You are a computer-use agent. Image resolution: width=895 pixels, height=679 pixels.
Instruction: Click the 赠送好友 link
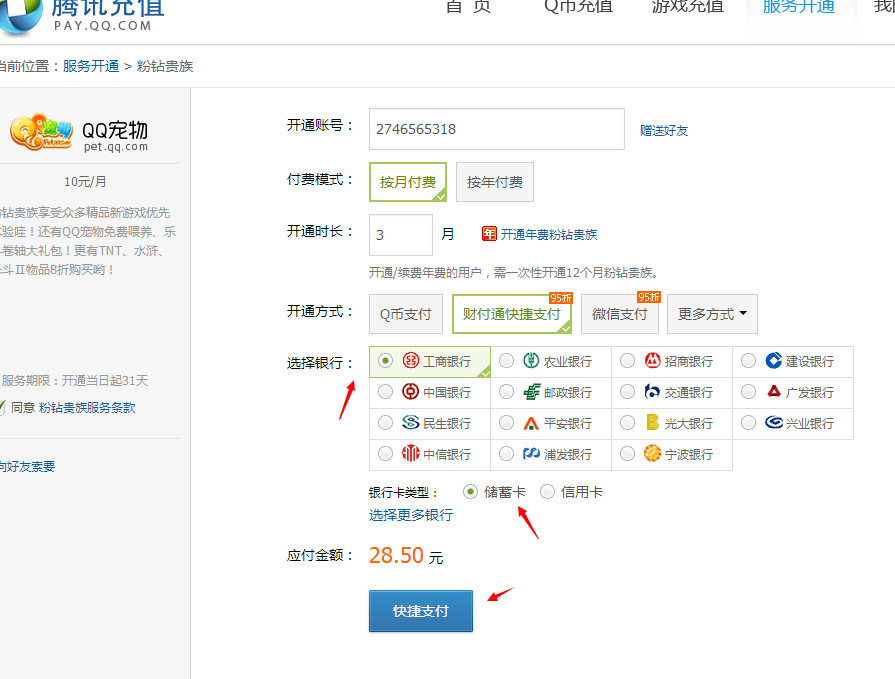click(664, 131)
